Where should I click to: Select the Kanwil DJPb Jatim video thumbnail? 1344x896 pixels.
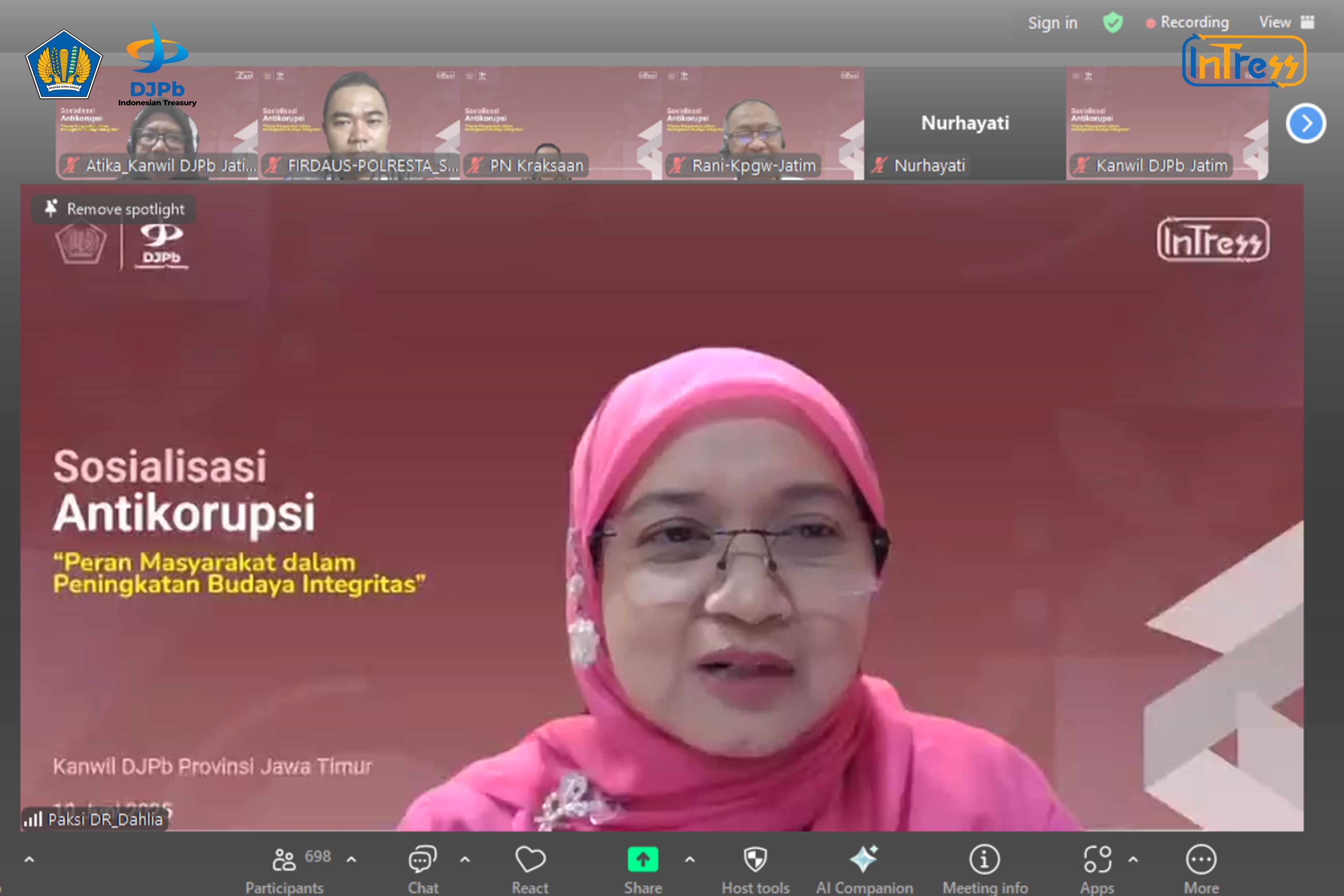tap(1167, 123)
